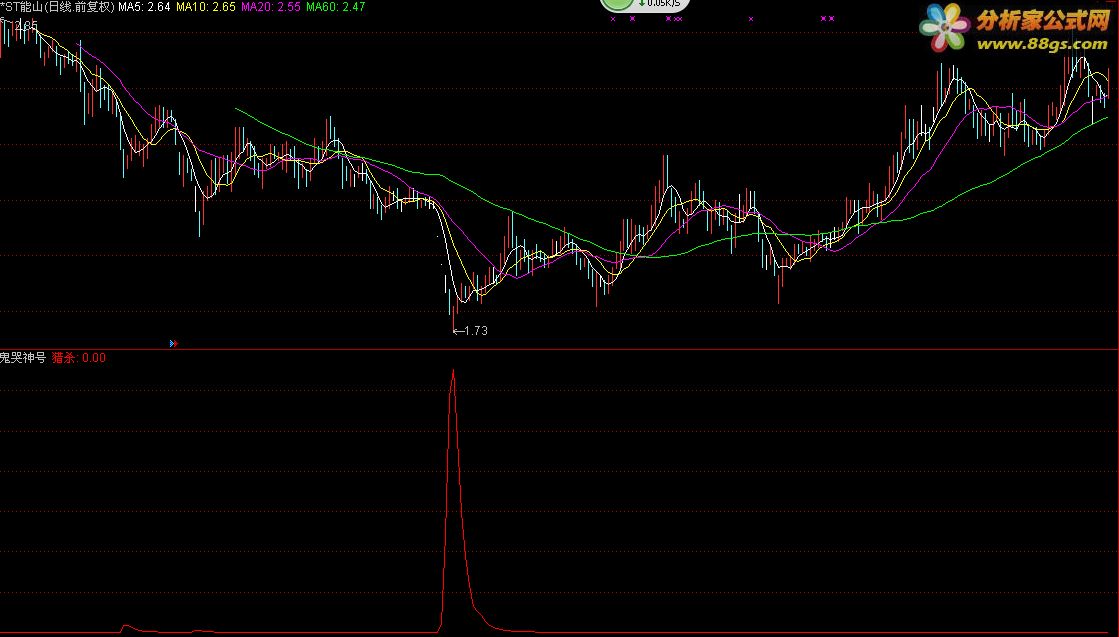Image resolution: width=1119 pixels, height=637 pixels.
Task: Select the MA20: 2.55 indicator label
Action: coord(270,7)
